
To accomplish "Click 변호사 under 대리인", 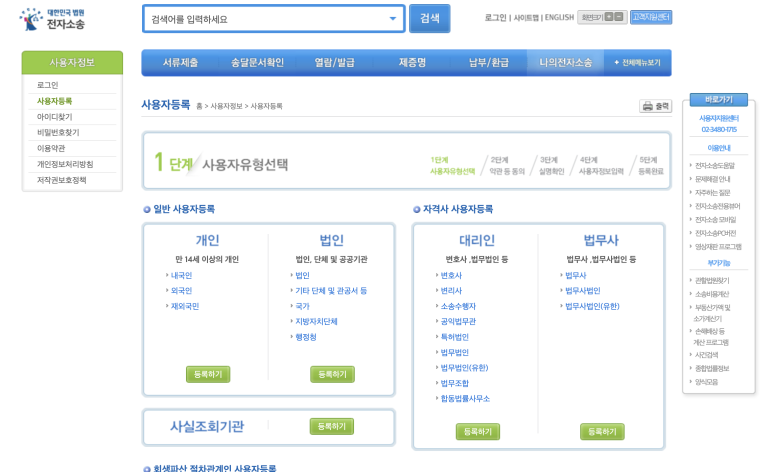I will [x=451, y=275].
